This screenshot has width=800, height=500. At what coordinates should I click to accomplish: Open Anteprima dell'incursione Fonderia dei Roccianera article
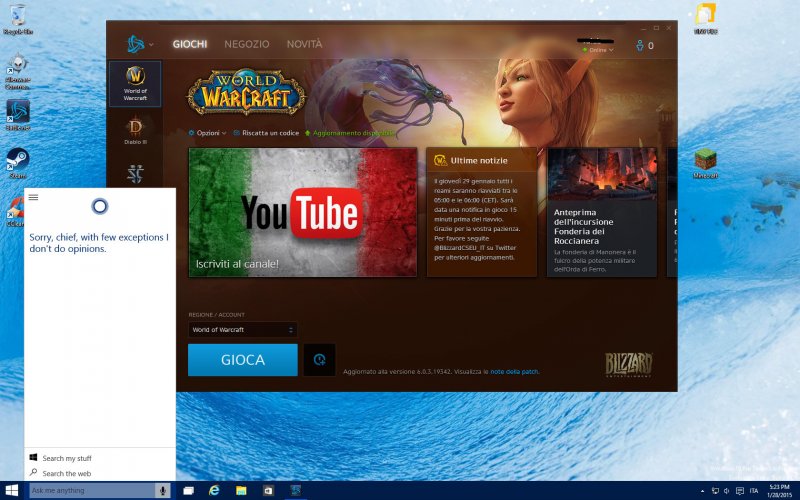click(x=602, y=212)
